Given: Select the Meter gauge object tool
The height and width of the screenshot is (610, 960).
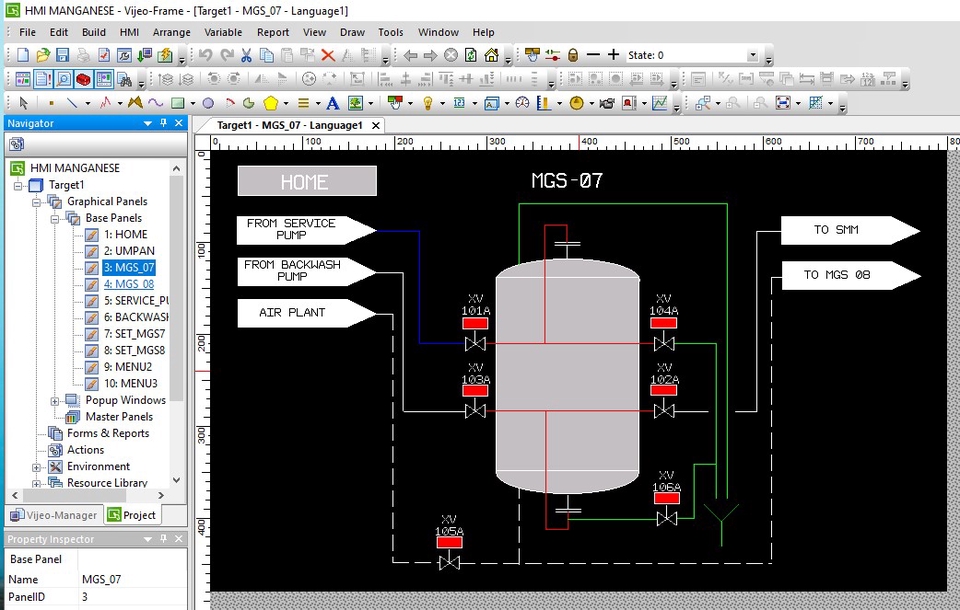Looking at the screenshot, I should click(522, 103).
